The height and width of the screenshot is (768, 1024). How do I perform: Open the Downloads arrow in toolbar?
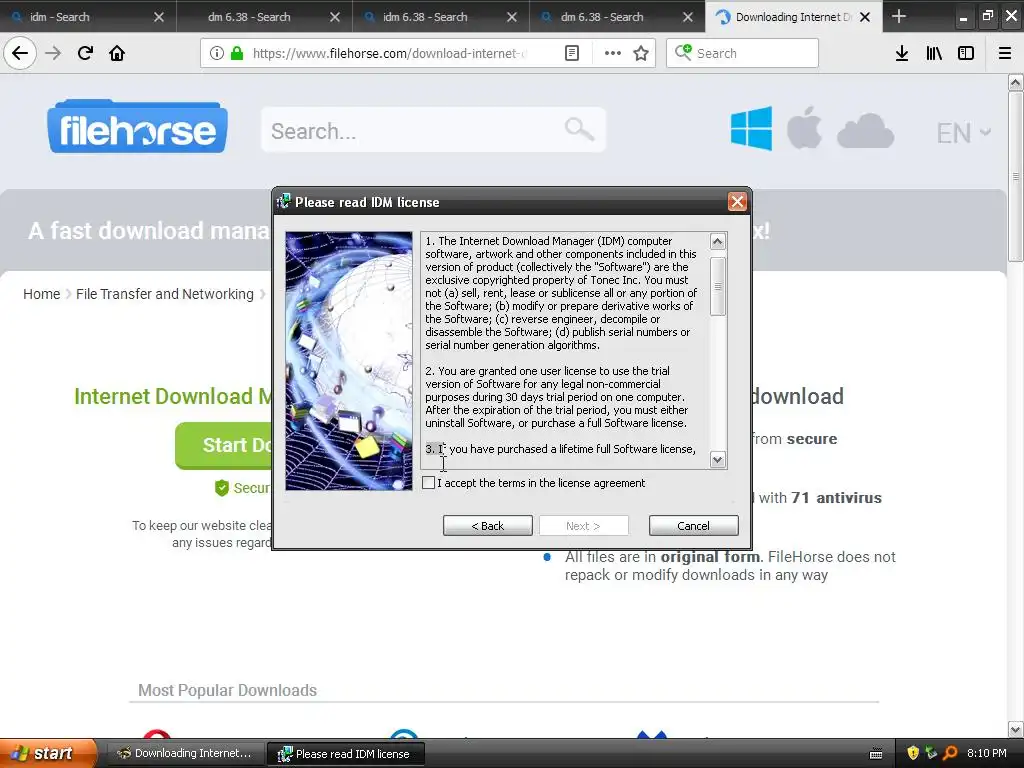coord(902,53)
